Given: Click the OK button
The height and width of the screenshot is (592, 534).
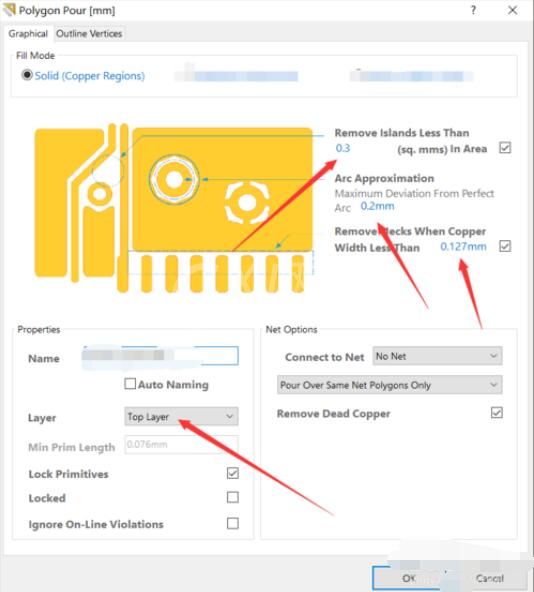Looking at the screenshot, I should pyautogui.click(x=409, y=578).
